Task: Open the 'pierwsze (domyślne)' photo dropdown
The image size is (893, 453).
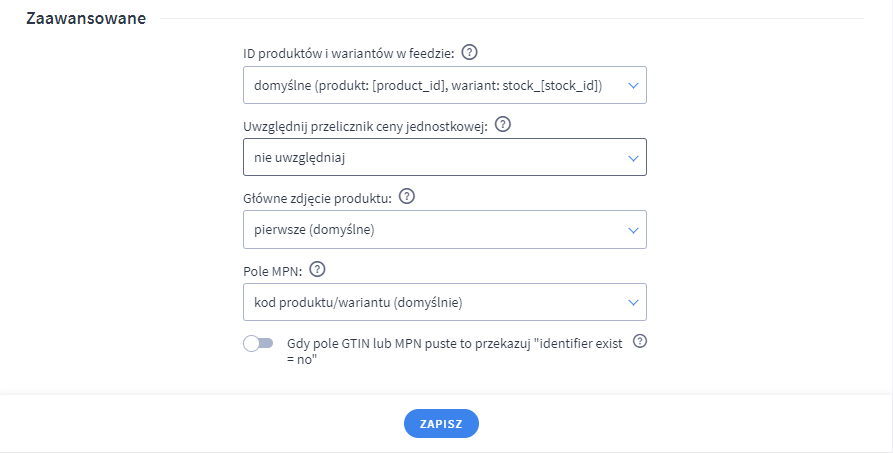Action: pyautogui.click(x=430, y=230)
